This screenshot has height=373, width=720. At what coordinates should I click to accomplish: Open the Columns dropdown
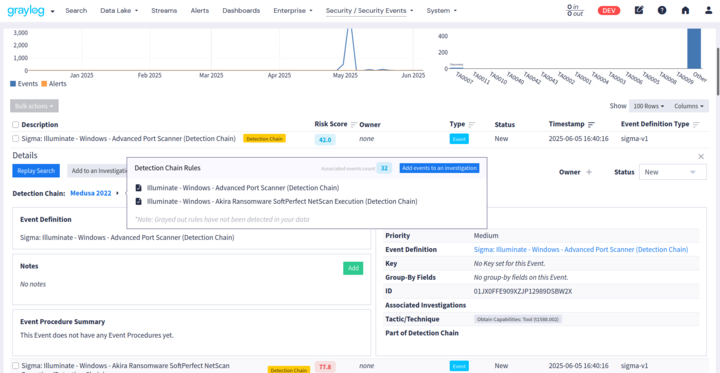click(x=688, y=106)
